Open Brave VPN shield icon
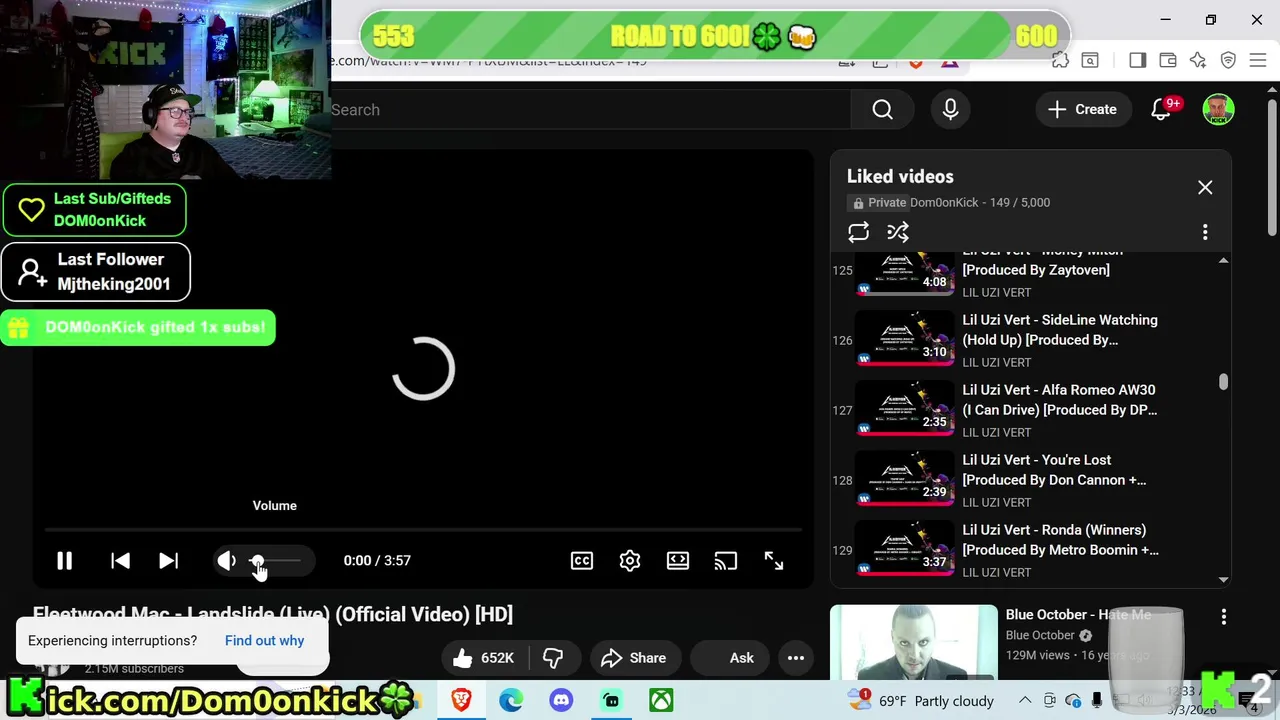 (x=1228, y=61)
